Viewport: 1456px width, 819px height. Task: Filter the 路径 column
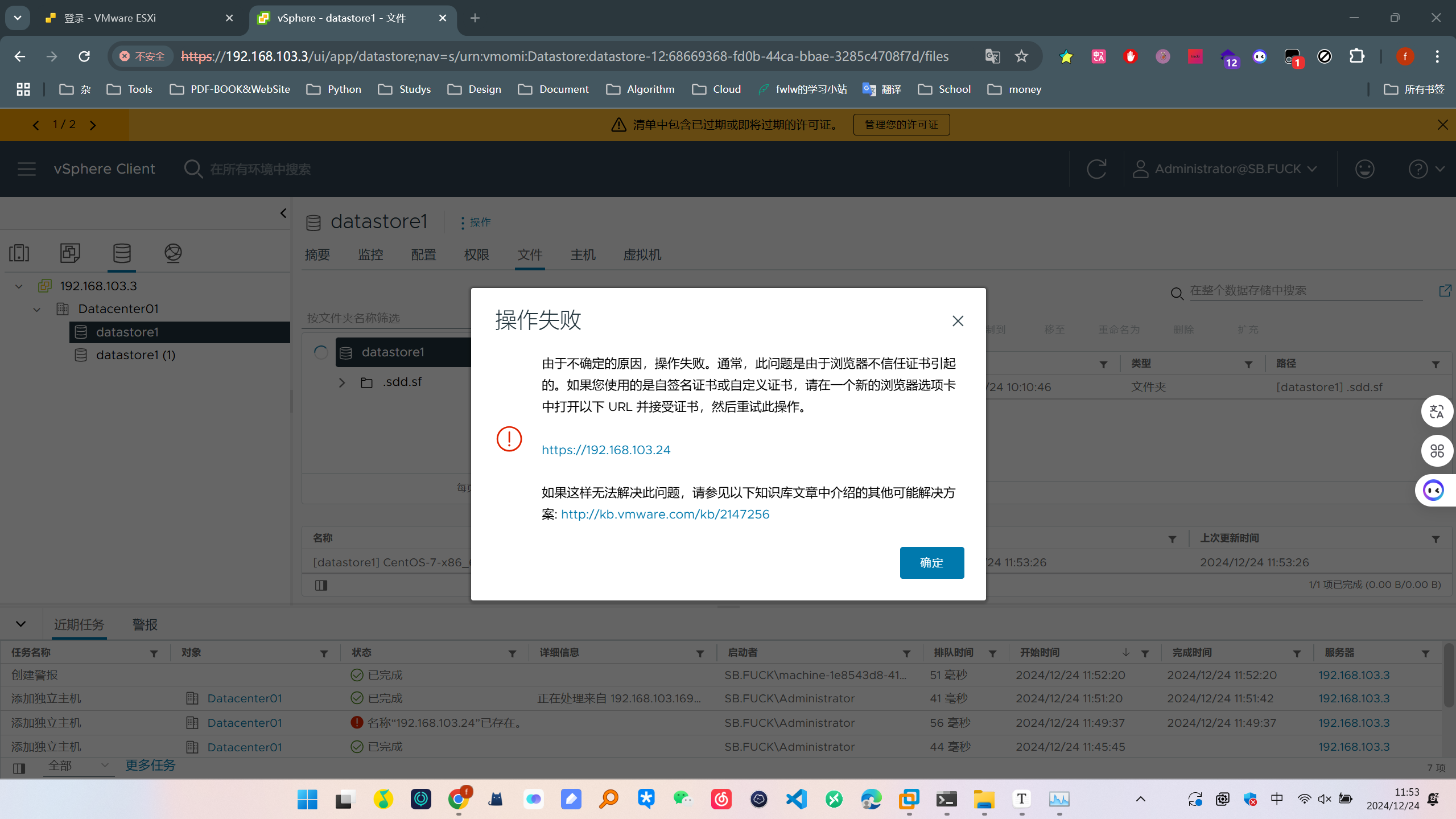point(1436,364)
